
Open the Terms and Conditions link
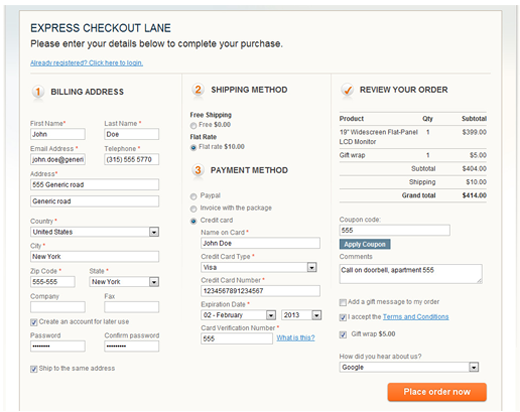[x=415, y=317]
